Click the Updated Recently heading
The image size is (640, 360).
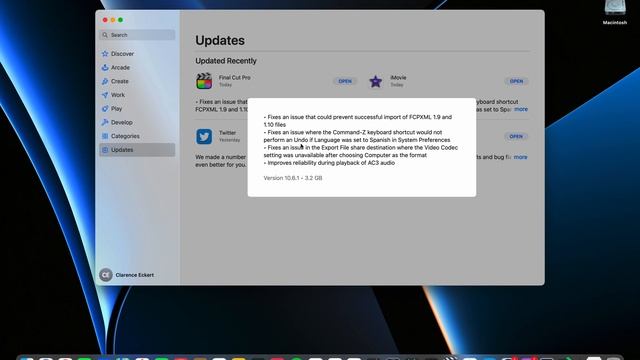tap(226, 61)
